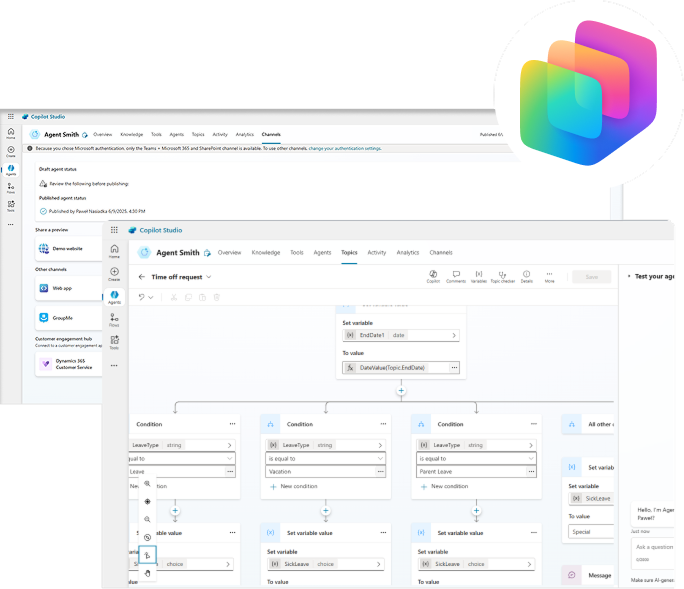Click the Undo icon in editing toolbar
This screenshot has width=684, height=589.
pyautogui.click(x=140, y=297)
